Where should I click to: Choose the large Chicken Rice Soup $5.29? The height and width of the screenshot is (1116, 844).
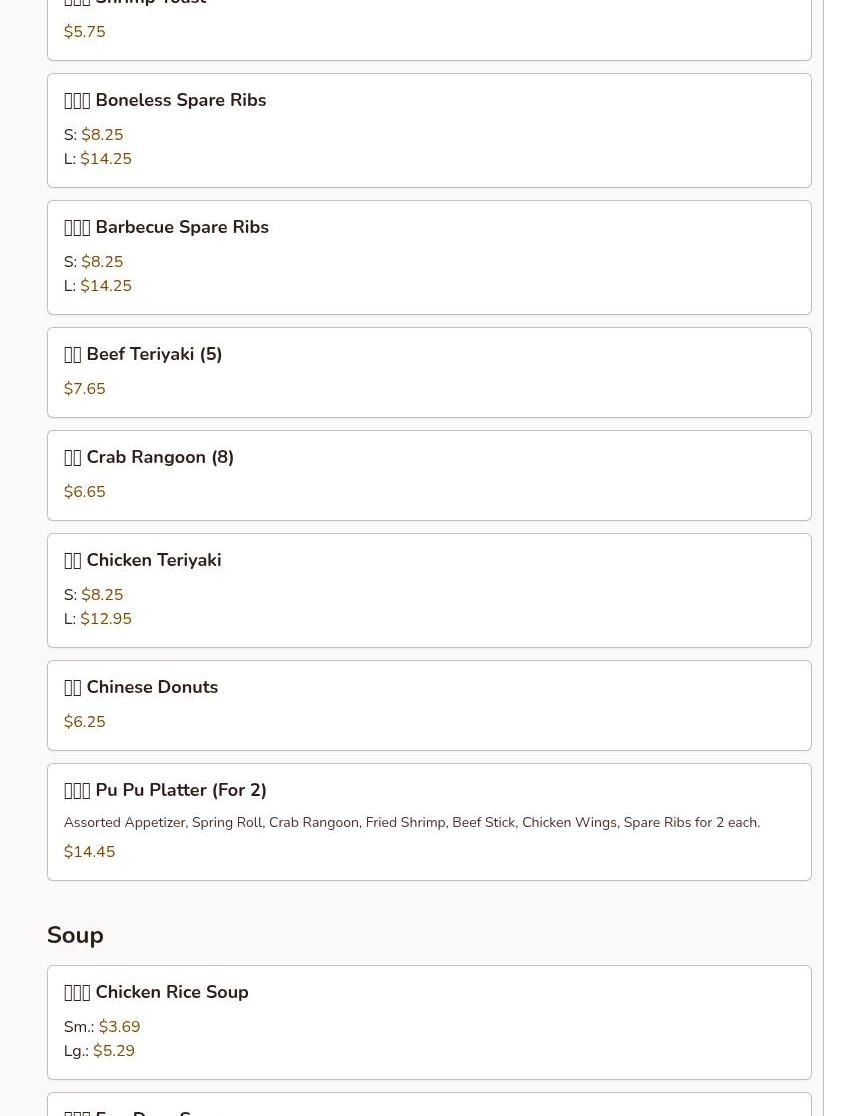point(113,1051)
